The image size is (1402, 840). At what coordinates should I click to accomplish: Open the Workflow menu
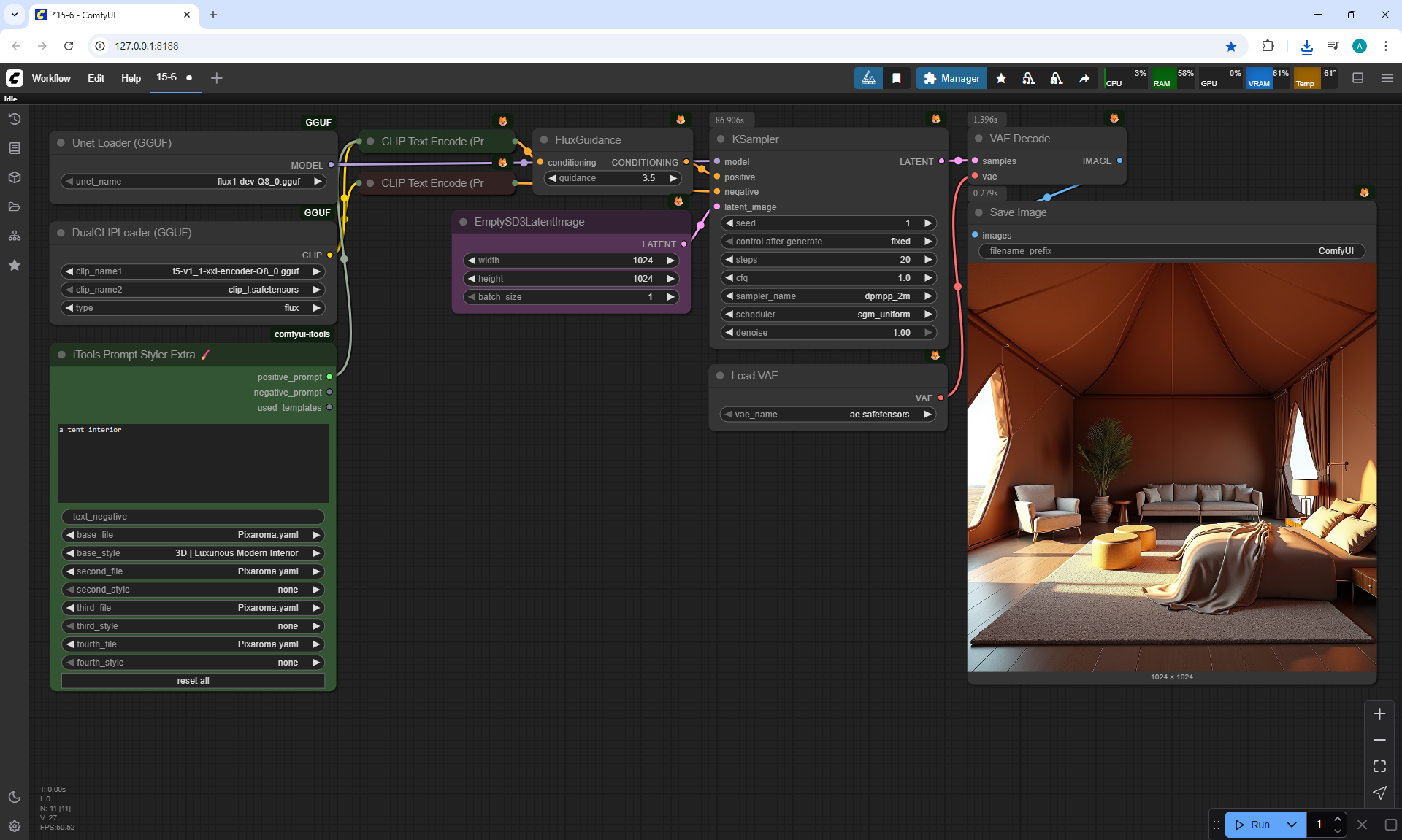pos(51,78)
